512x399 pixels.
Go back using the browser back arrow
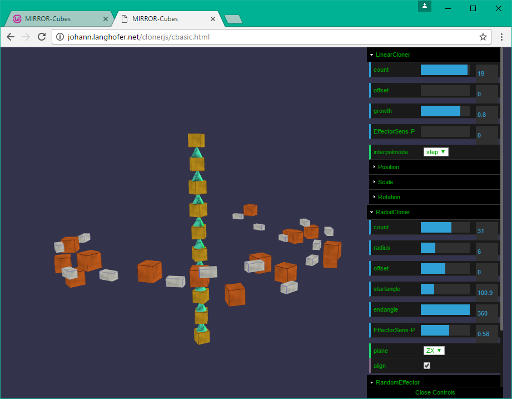click(x=11, y=37)
